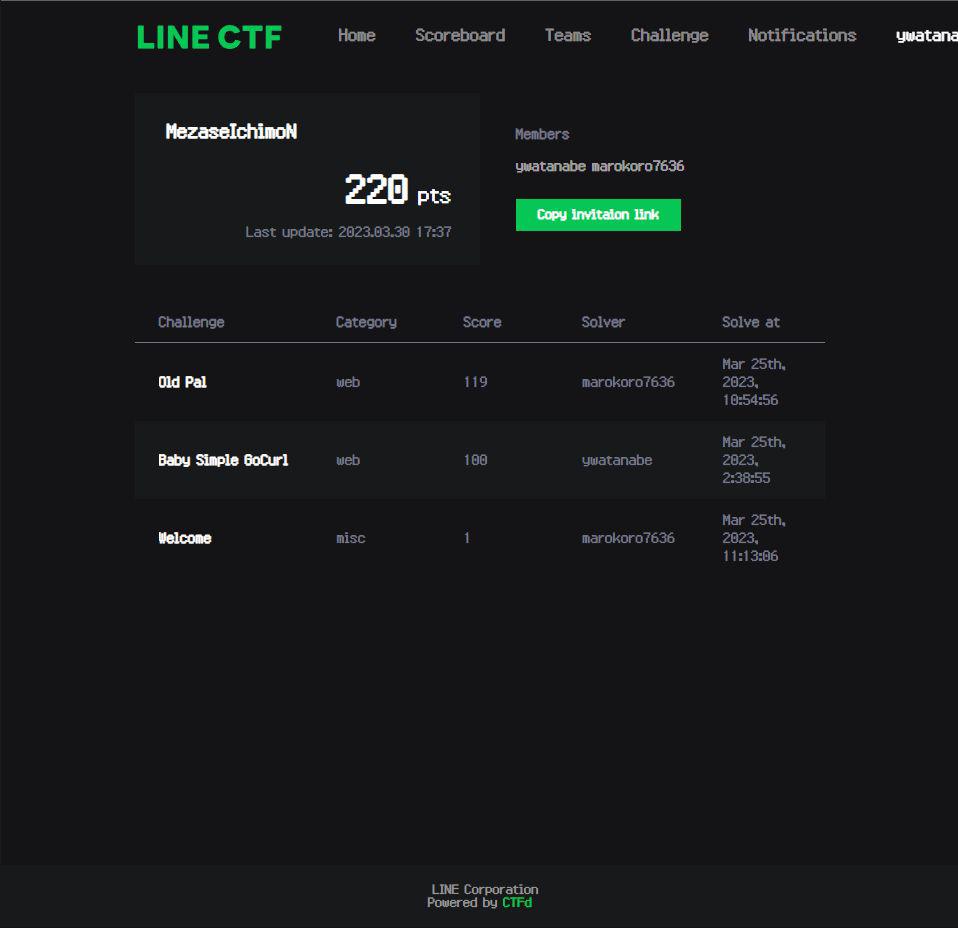The image size is (958, 928).
Task: Open the Baby Simple GoCurl challenge
Action: click(223, 460)
